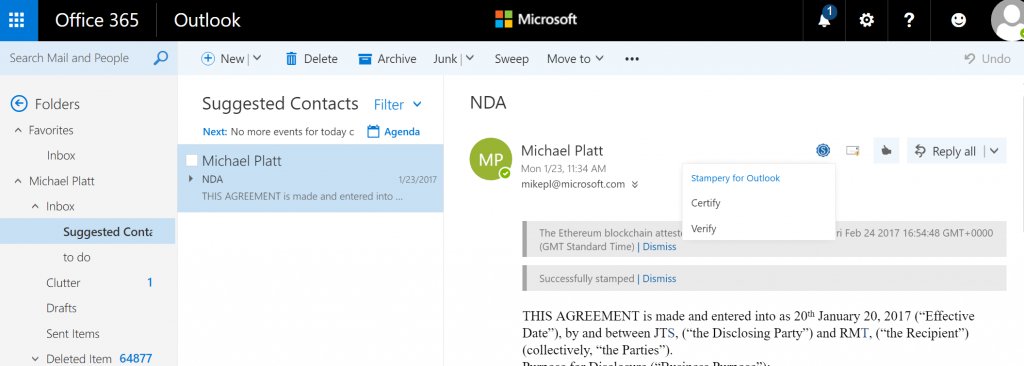1024x366 pixels.
Task: Open the Reply all dropdown arrow
Action: pyautogui.click(x=994, y=151)
